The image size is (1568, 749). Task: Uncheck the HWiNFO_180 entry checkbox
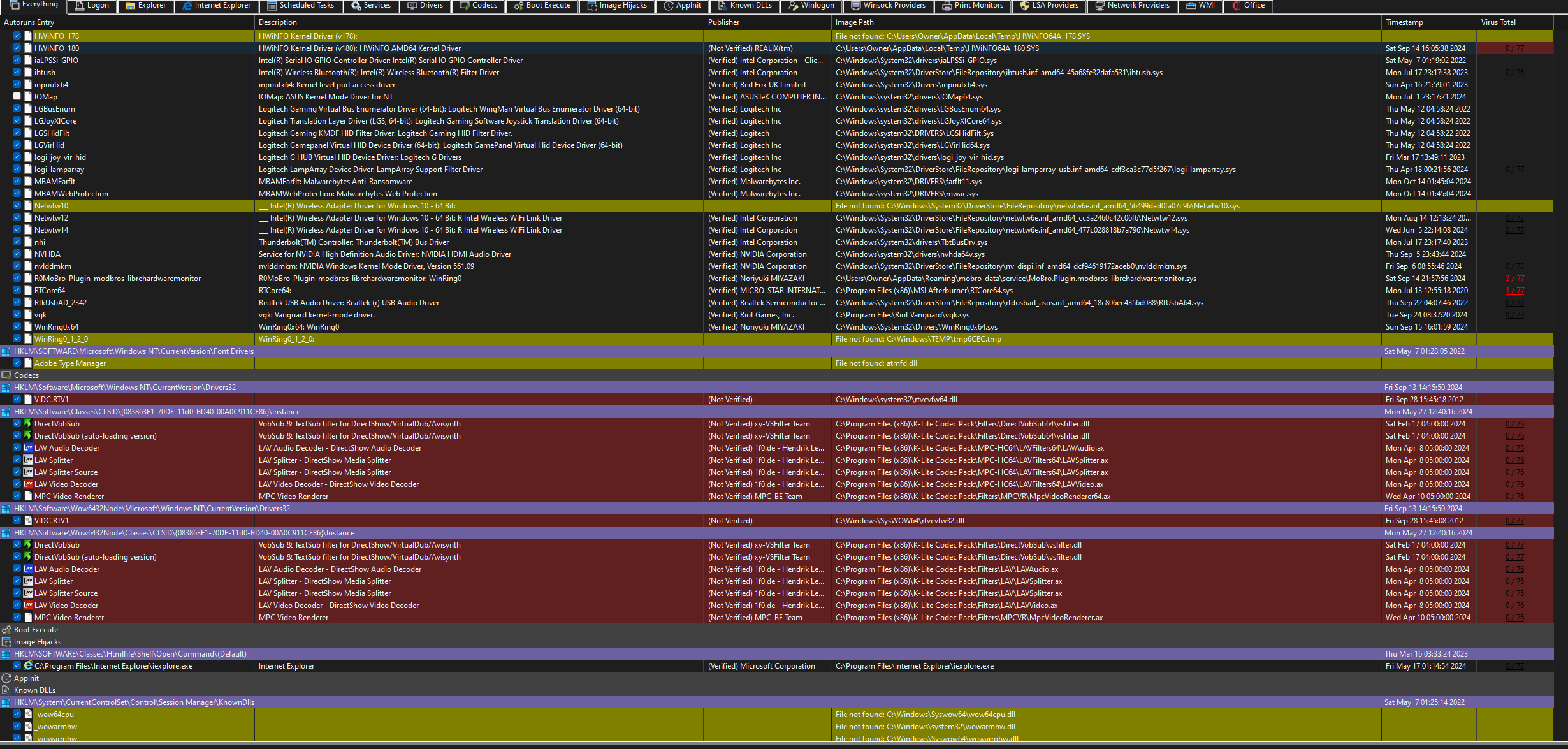[x=17, y=48]
